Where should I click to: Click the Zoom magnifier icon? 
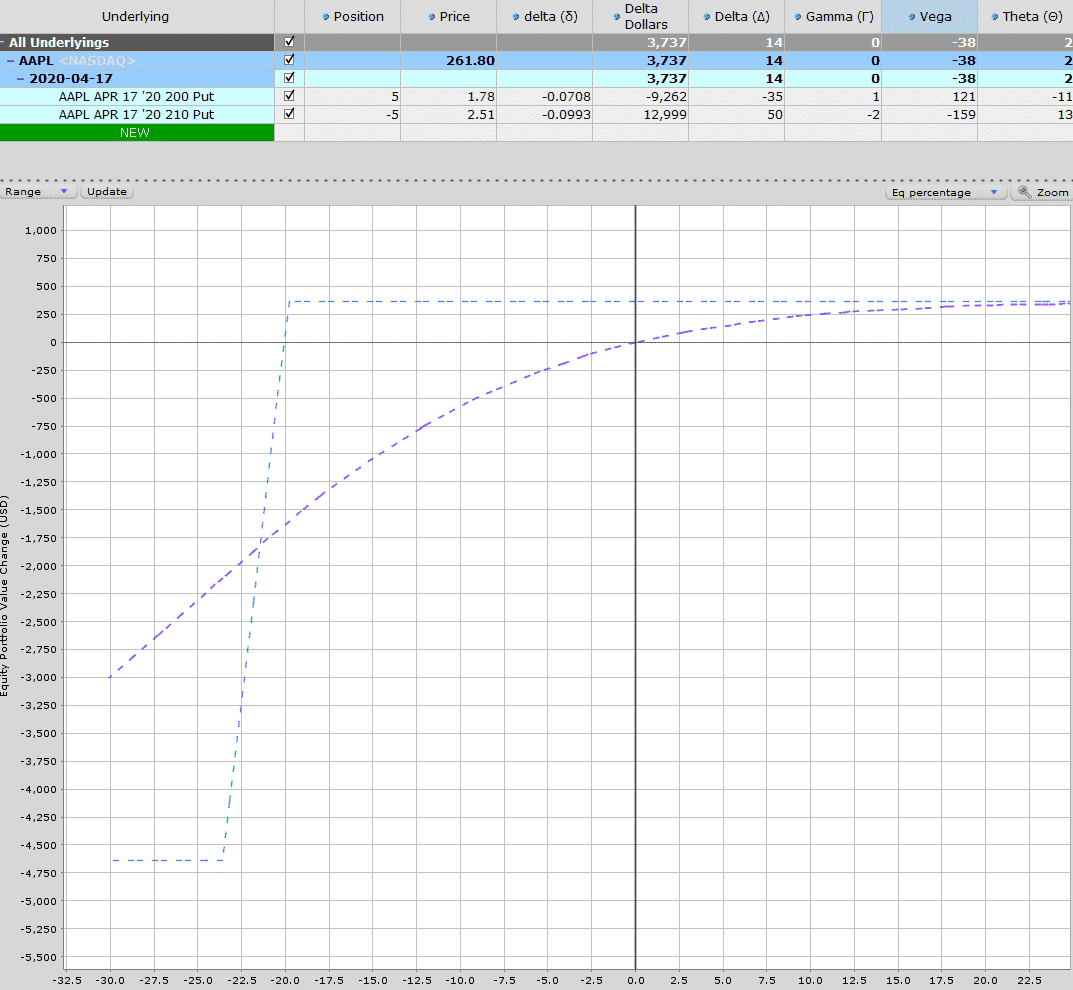(1024, 192)
